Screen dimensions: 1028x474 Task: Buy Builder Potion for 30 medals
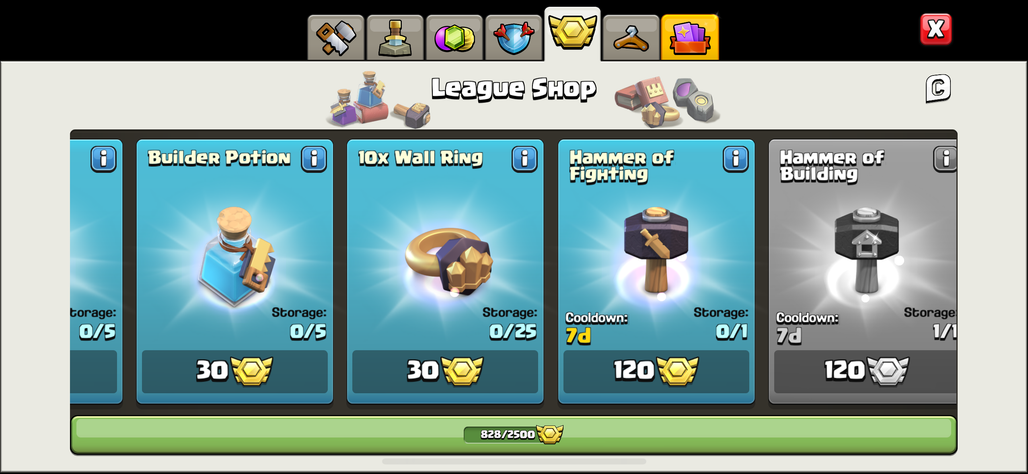(235, 371)
